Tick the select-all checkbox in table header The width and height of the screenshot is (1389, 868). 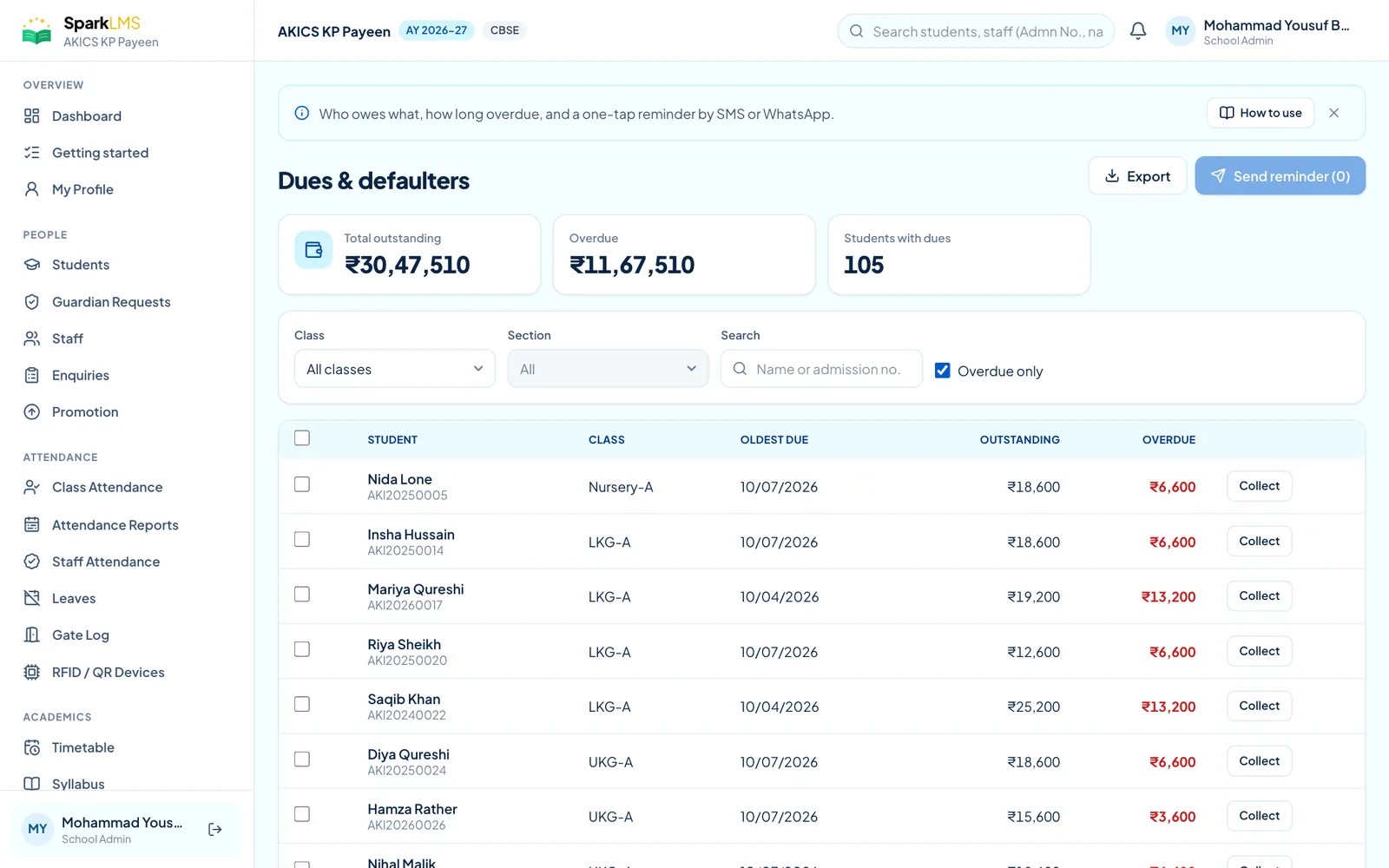pyautogui.click(x=302, y=438)
